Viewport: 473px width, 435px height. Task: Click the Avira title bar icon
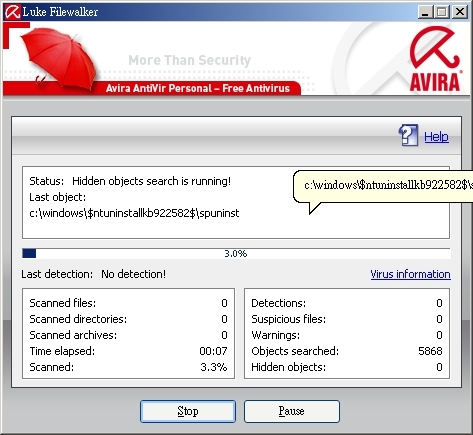[x=12, y=12]
